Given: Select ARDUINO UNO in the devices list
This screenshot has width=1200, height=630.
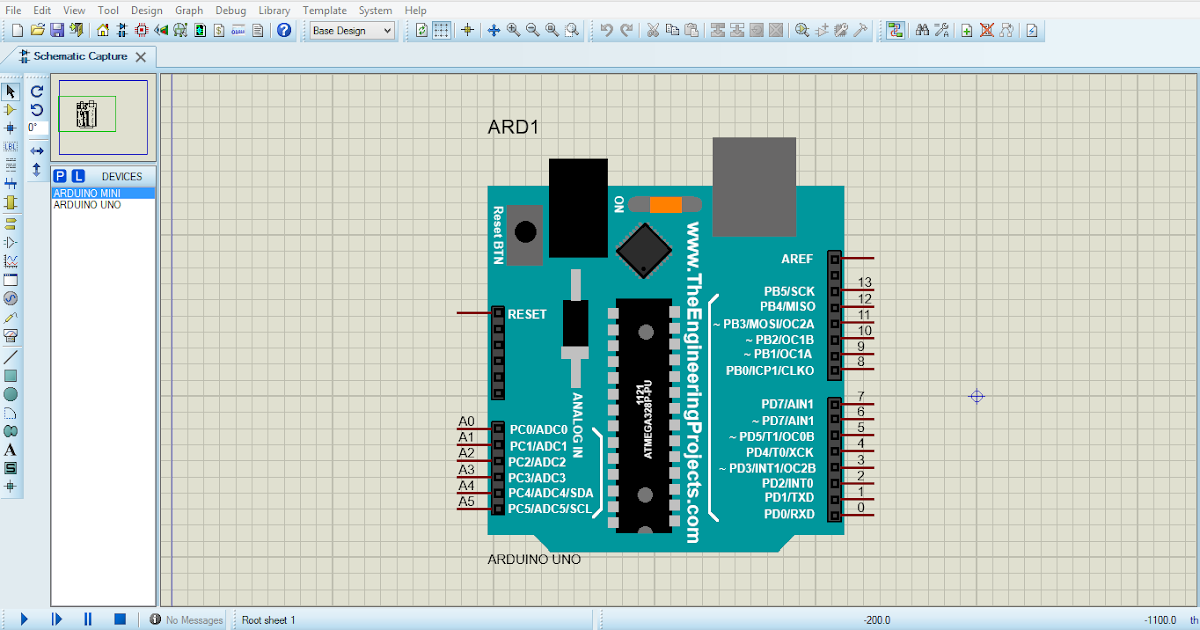Looking at the screenshot, I should (87, 205).
